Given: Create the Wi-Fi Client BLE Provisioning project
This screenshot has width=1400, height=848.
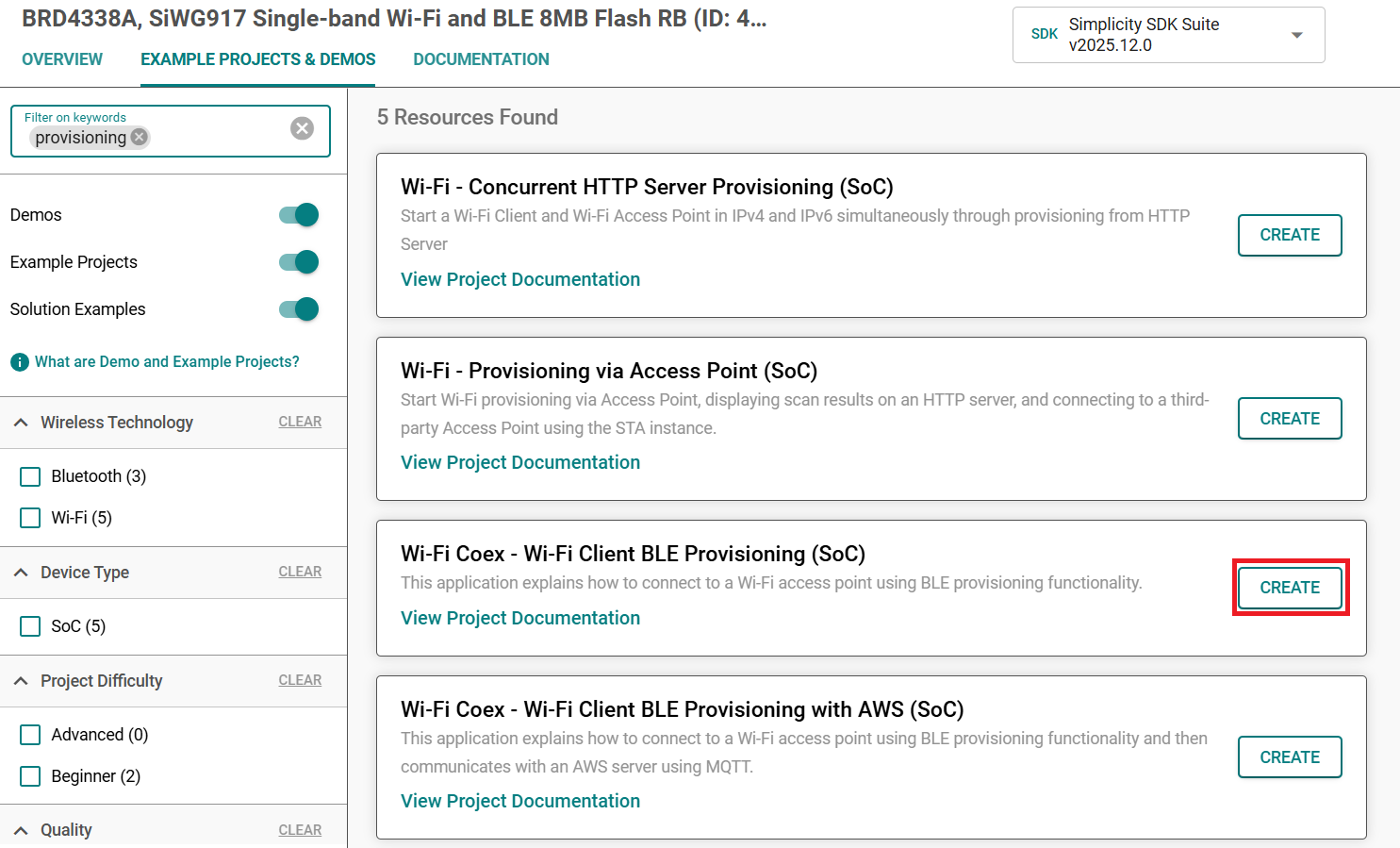Looking at the screenshot, I should [x=1290, y=588].
